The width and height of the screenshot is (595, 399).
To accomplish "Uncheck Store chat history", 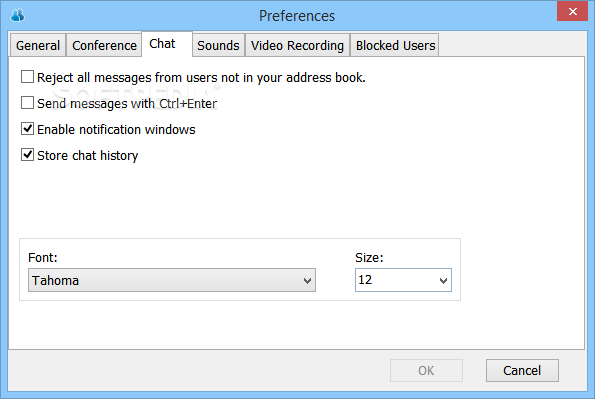I will tap(27, 155).
